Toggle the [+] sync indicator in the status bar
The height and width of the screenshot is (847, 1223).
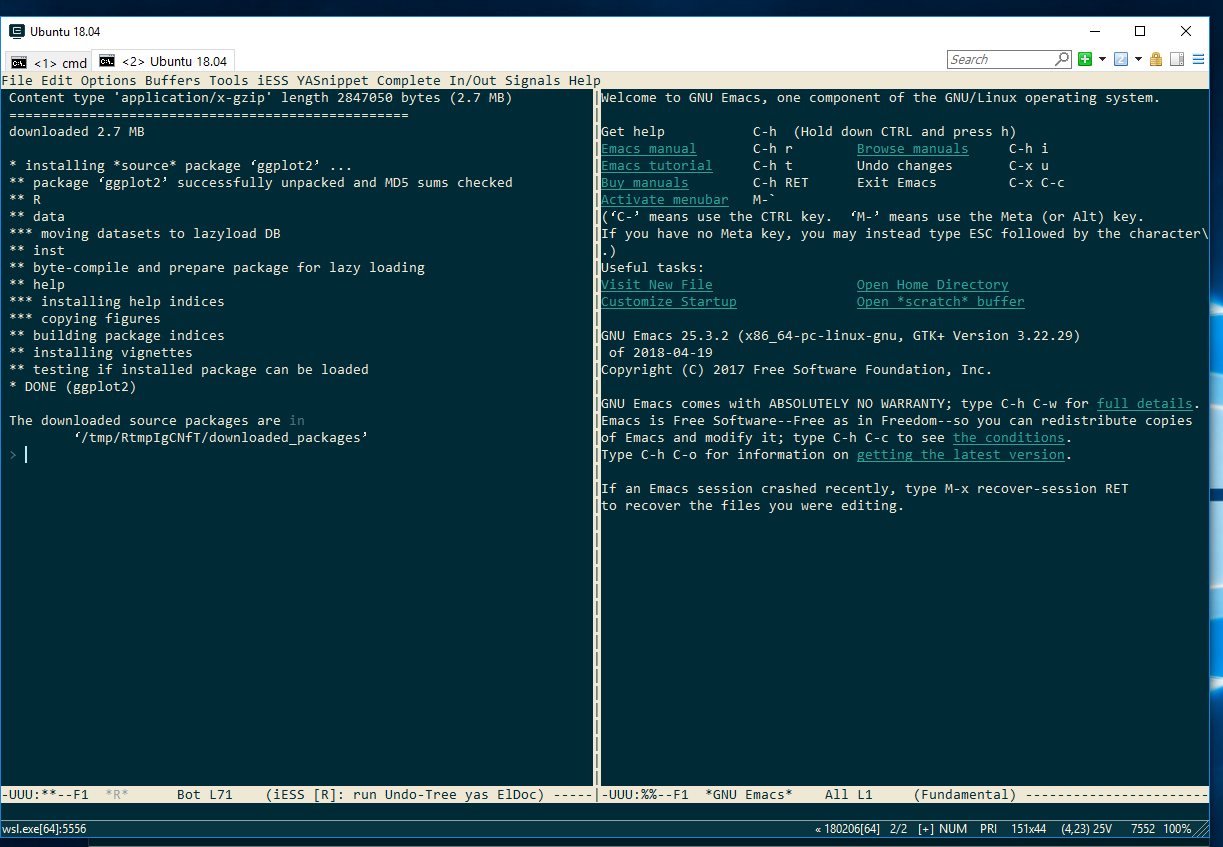(923, 828)
